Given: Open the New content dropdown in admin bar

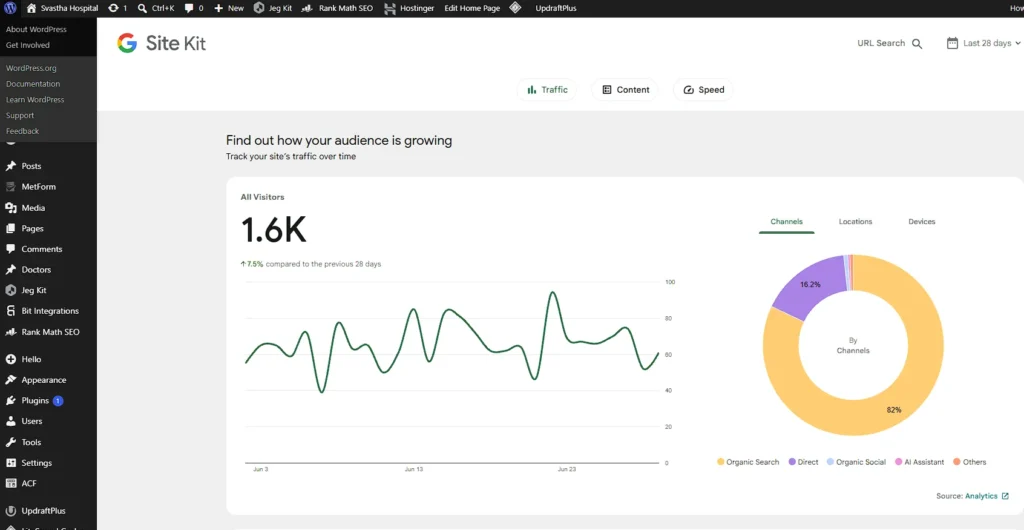Looking at the screenshot, I should pos(229,8).
